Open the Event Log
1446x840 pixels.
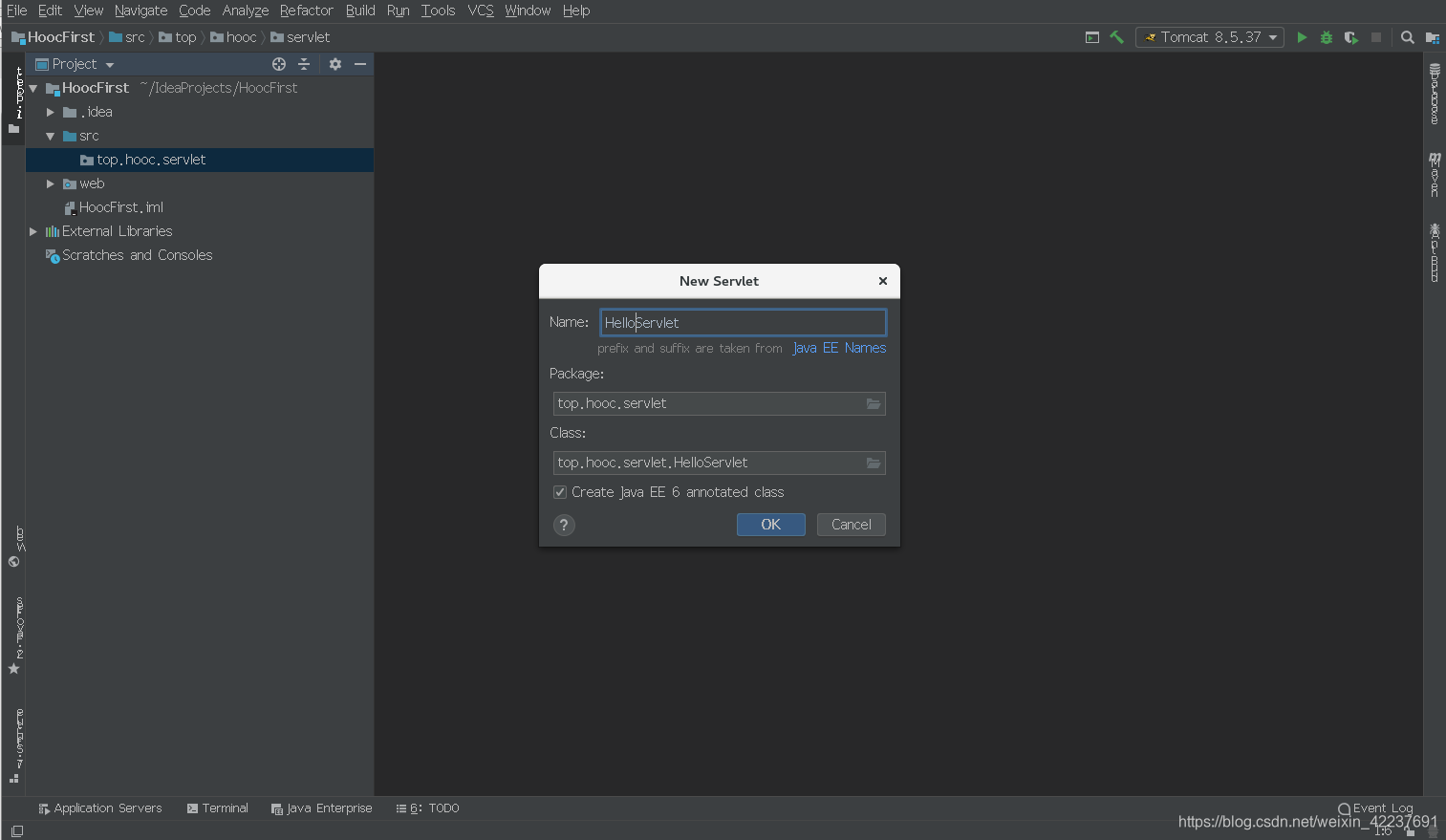click(x=1375, y=808)
